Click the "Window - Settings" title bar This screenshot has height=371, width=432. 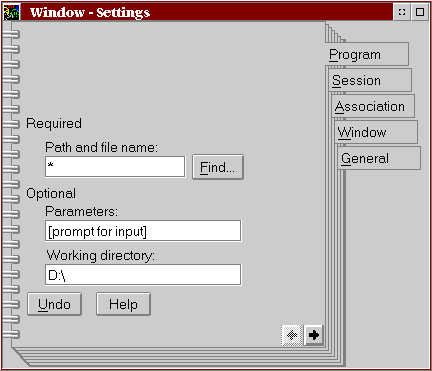pos(207,12)
